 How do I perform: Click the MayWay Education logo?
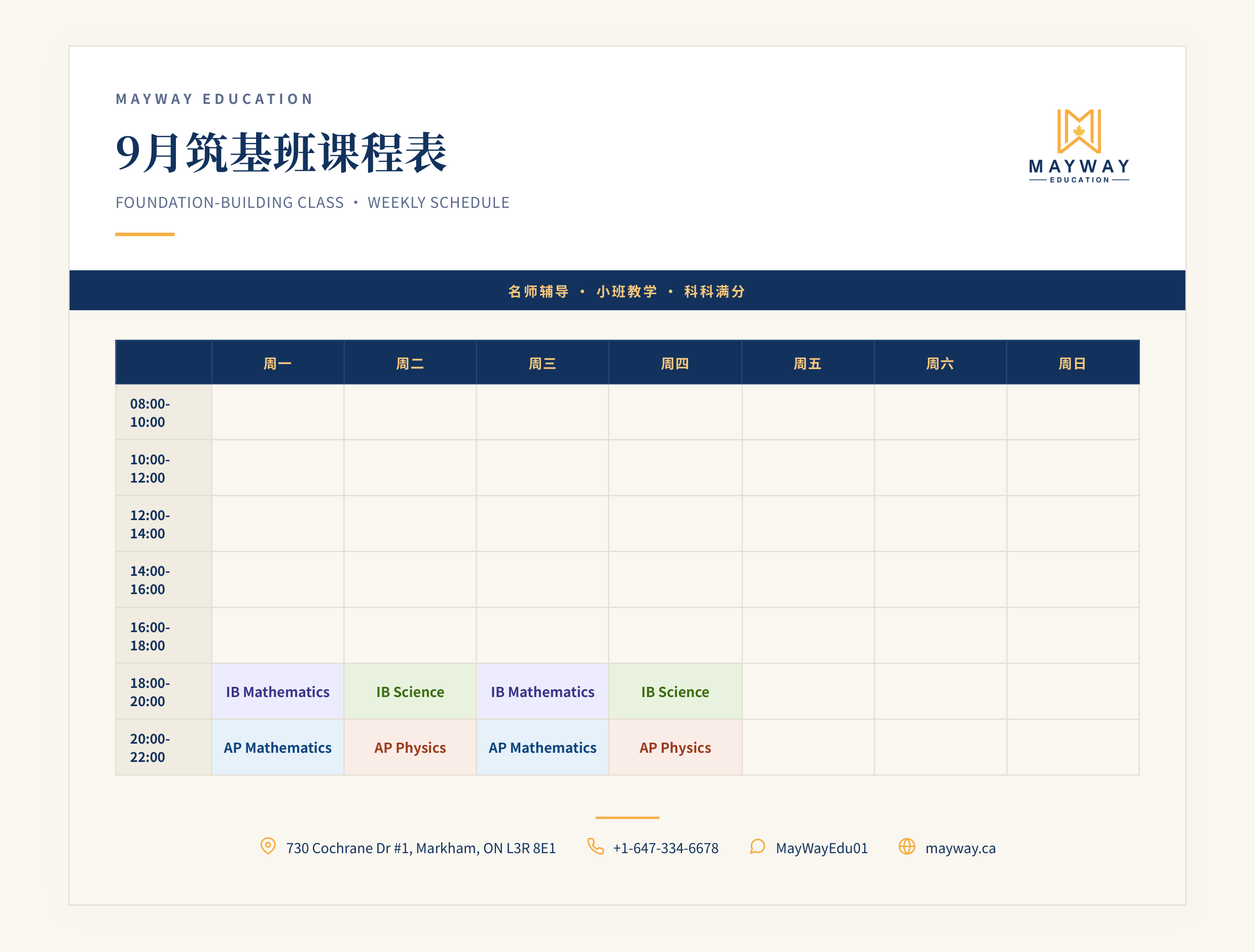pos(1079,147)
